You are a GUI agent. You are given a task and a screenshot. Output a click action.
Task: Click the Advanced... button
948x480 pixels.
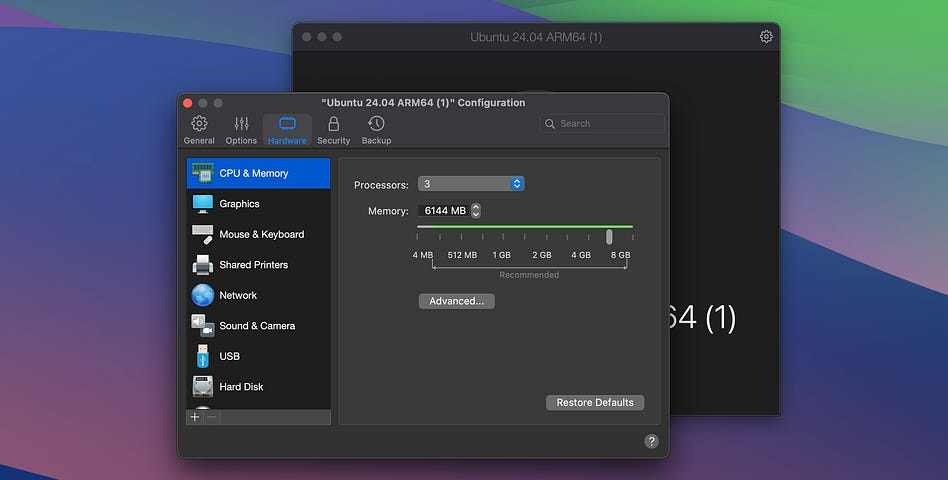[x=456, y=301]
